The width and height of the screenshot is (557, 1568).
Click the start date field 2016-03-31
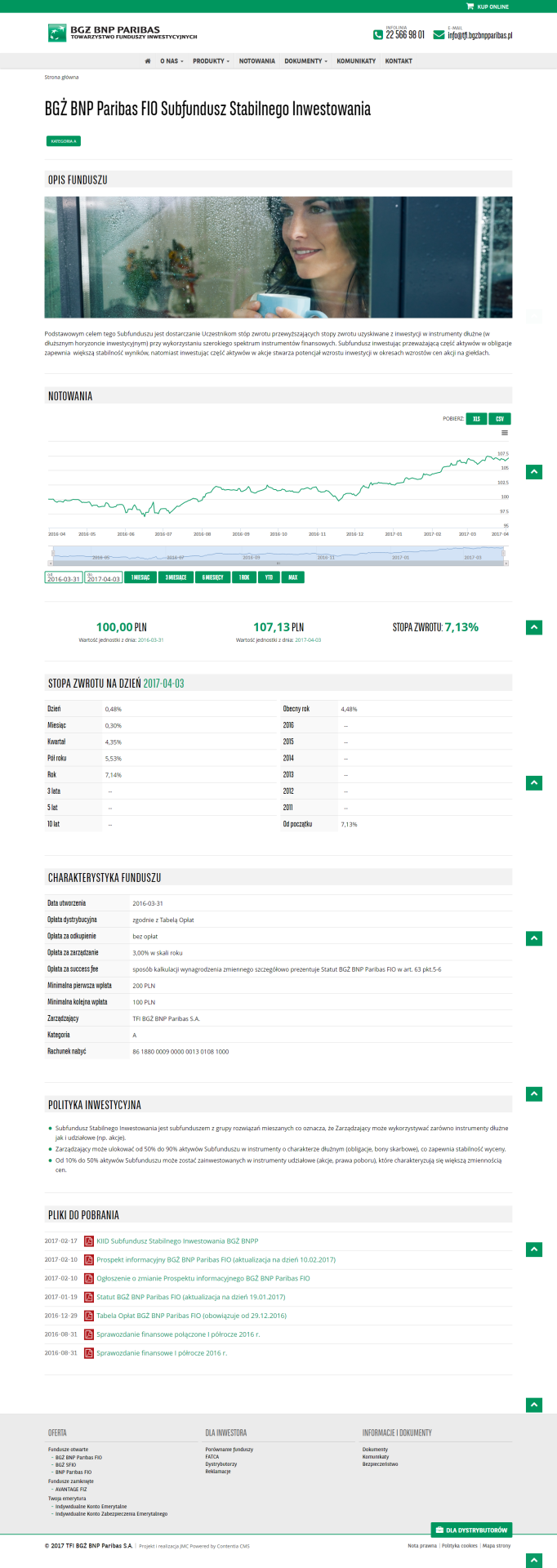click(x=63, y=578)
